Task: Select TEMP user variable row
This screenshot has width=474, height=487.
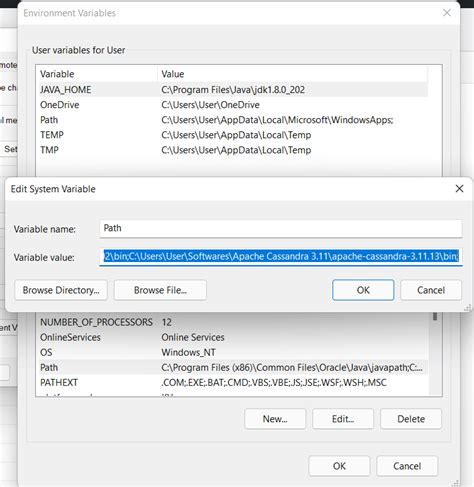Action: pos(233,135)
